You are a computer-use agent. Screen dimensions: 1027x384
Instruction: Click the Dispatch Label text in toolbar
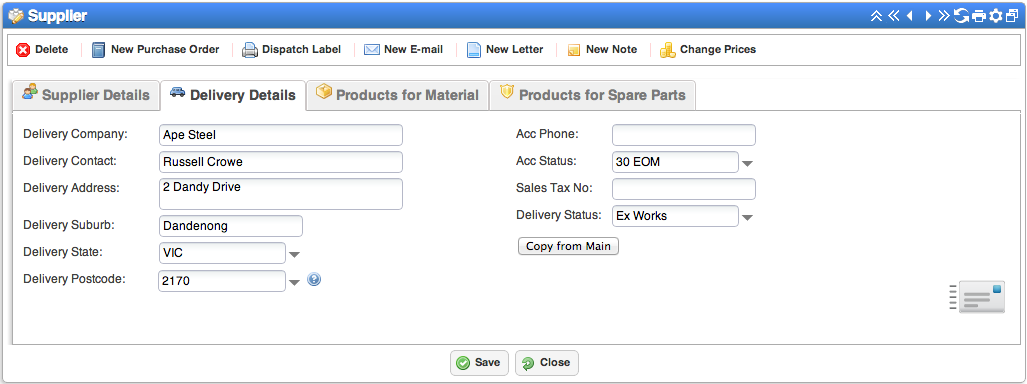click(x=301, y=50)
